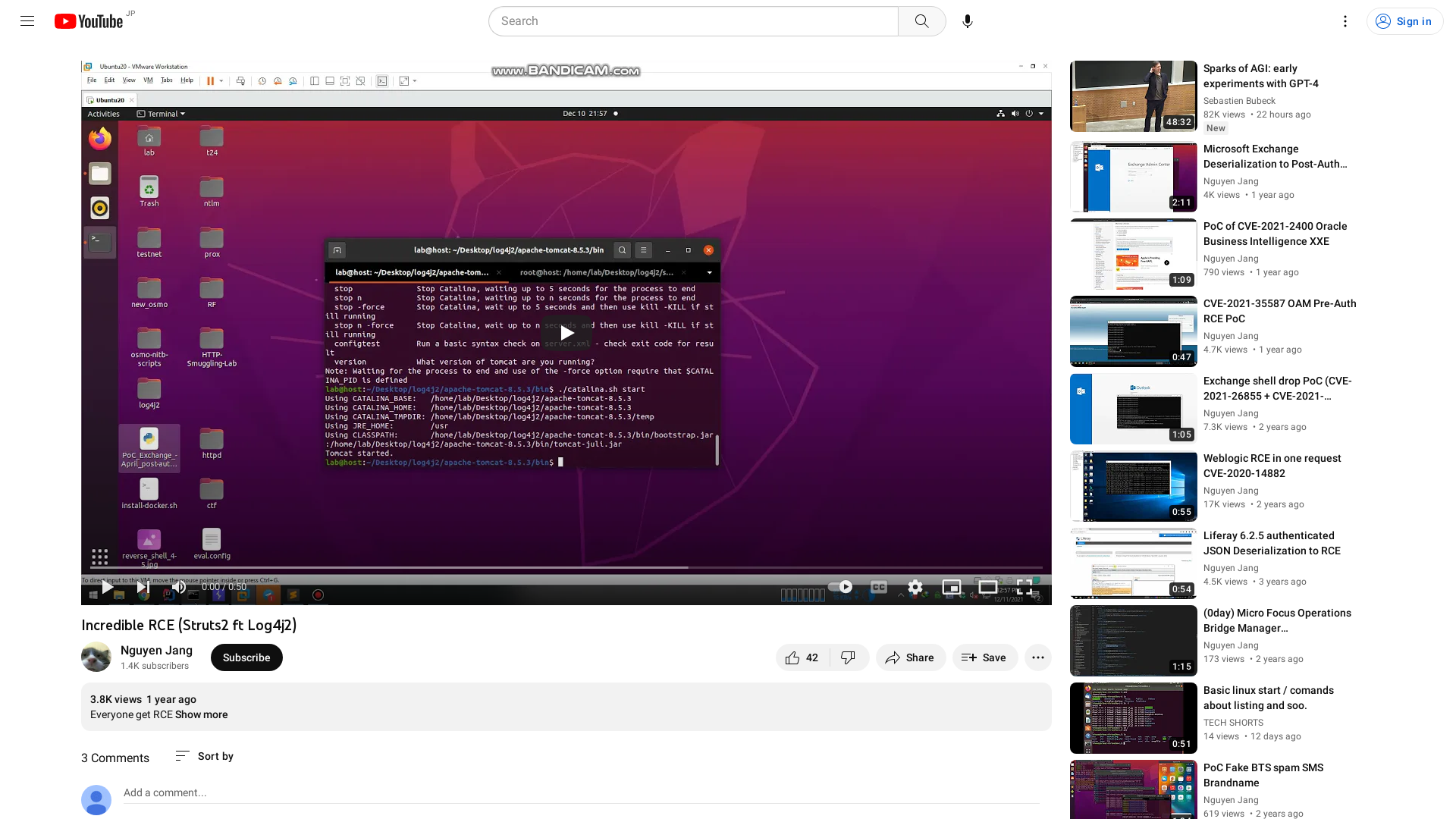1456x819 pixels.
Task: Open PoC Fake BTS spam SMS thumbnail
Action: point(1133,789)
